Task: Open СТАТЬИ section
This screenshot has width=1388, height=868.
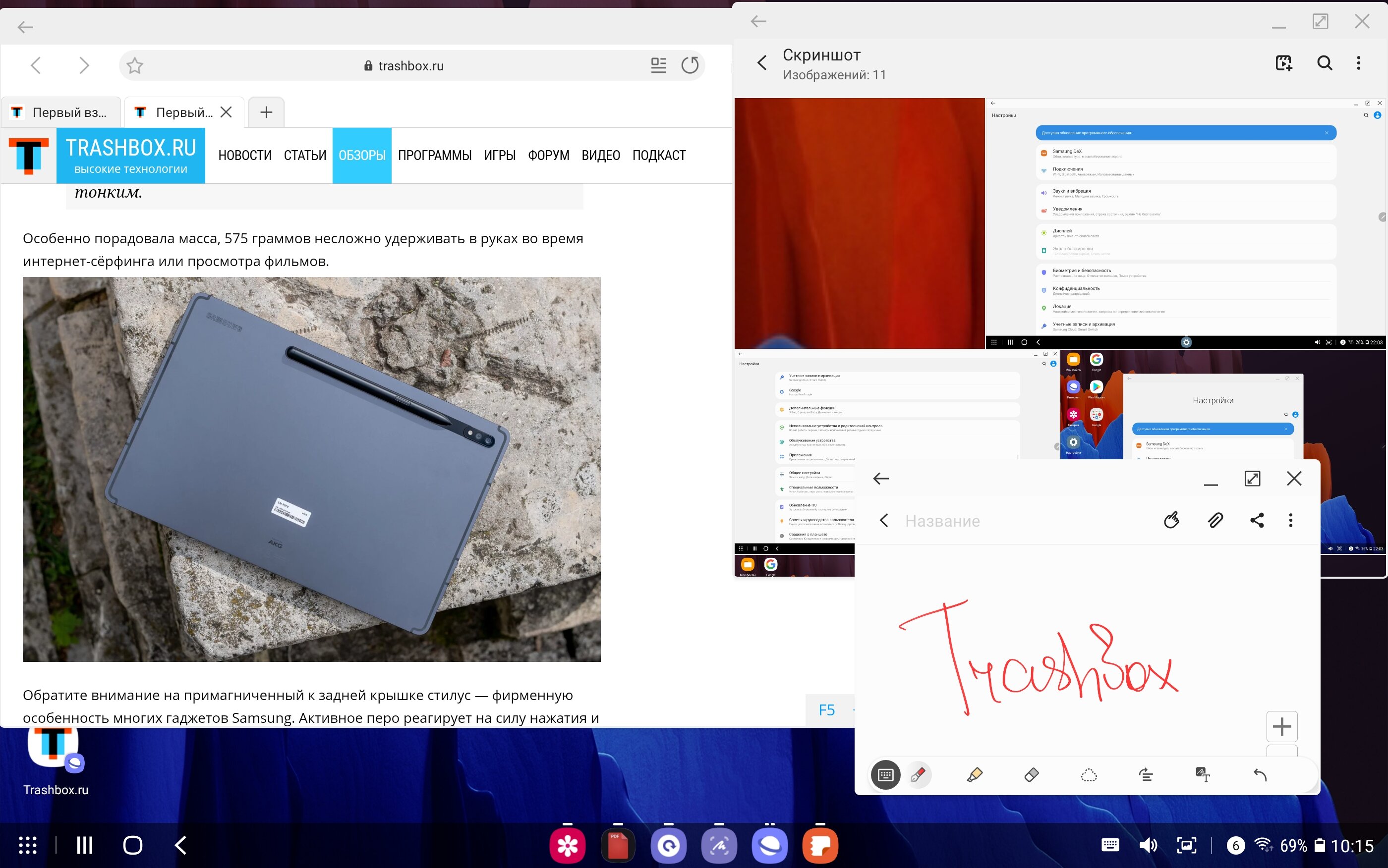Action: [x=305, y=156]
